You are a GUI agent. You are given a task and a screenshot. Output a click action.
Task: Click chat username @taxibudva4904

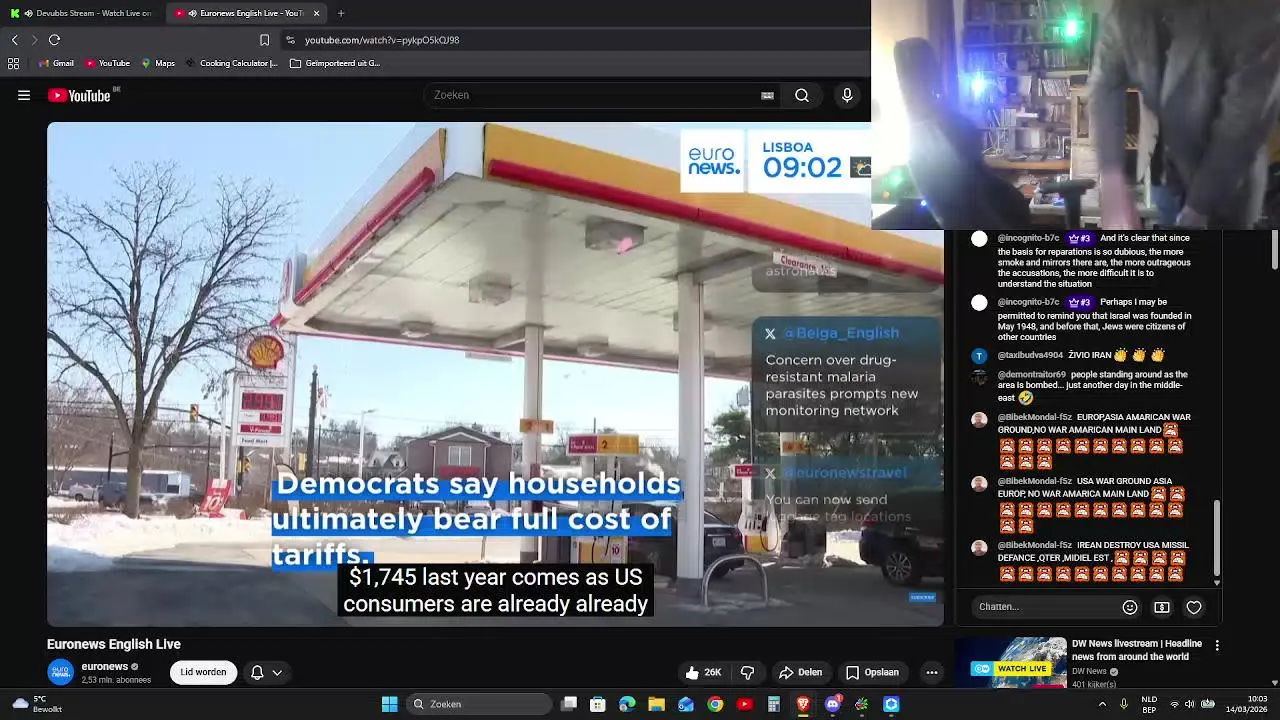[1030, 355]
